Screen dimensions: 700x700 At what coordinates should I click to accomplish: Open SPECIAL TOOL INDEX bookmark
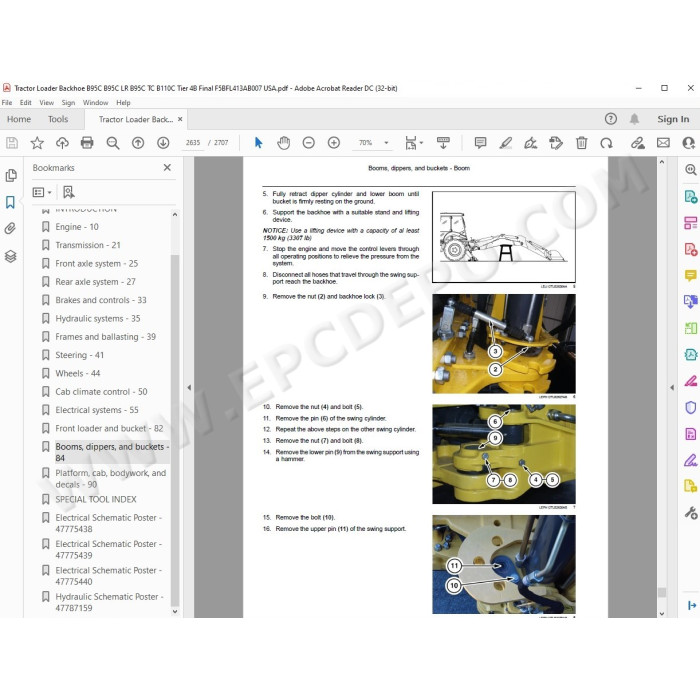pos(96,499)
